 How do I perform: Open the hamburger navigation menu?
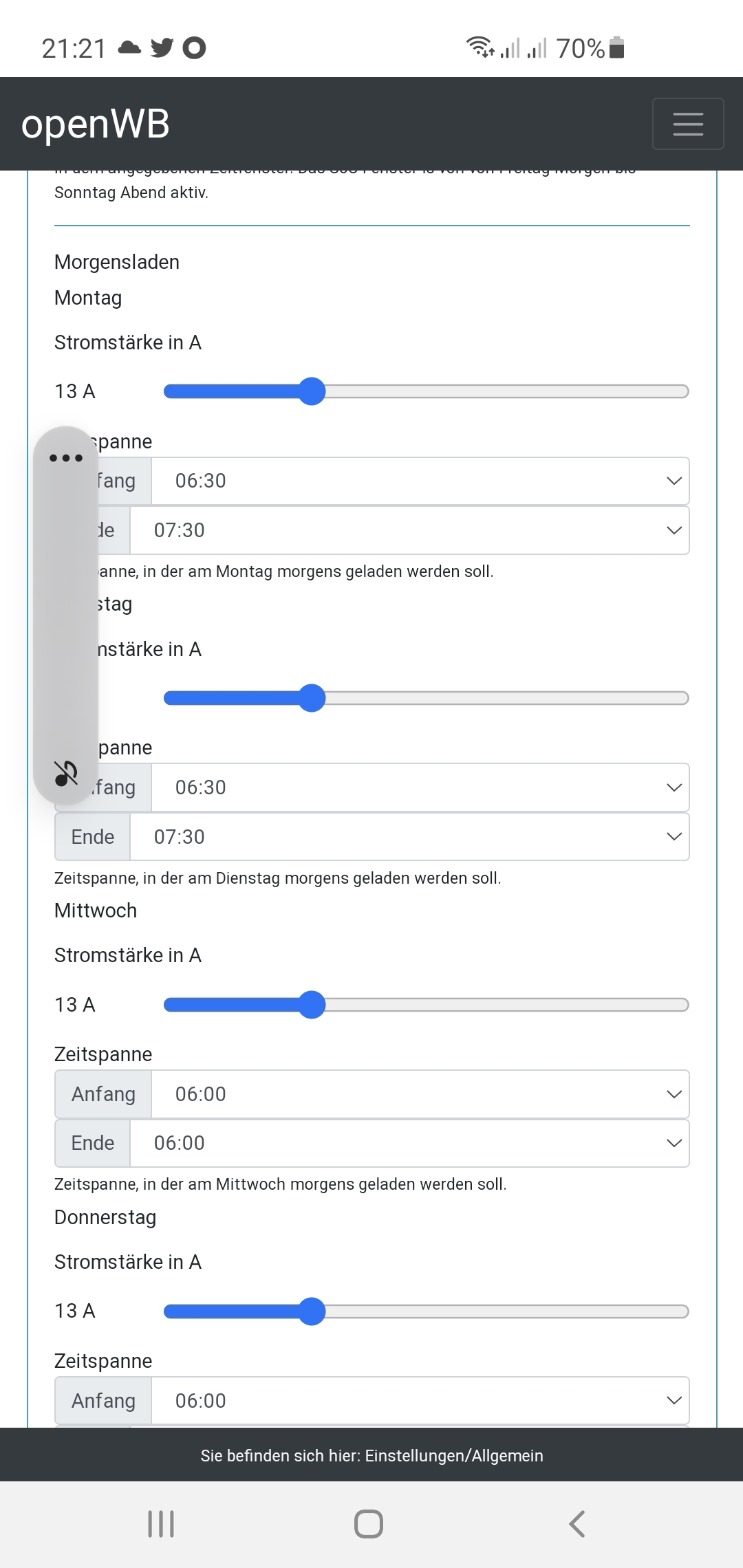687,124
